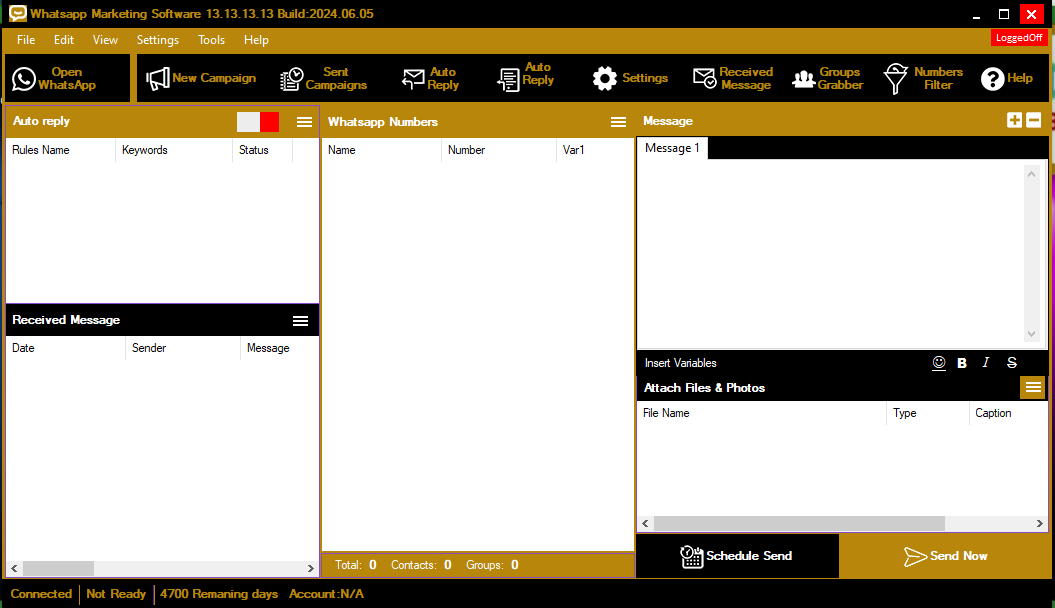
Task: Click the Schedule Send button
Action: coord(737,556)
